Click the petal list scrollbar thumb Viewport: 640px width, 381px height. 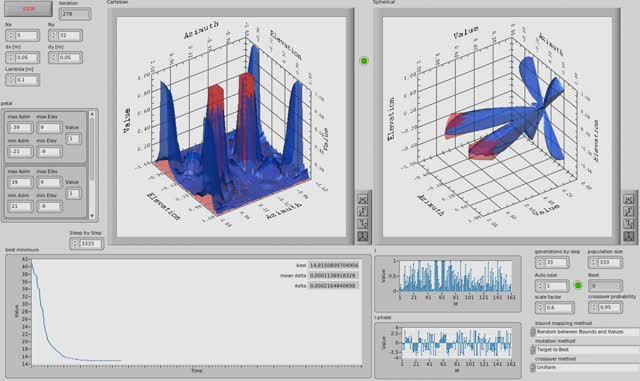[x=92, y=149]
